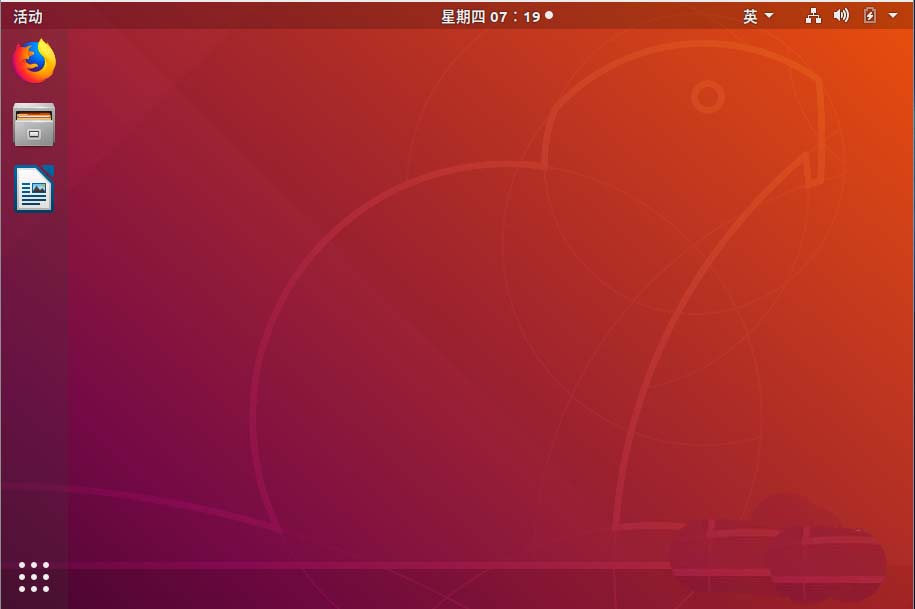This screenshot has width=915, height=609.
Task: Click the wired network status icon
Action: (813, 16)
